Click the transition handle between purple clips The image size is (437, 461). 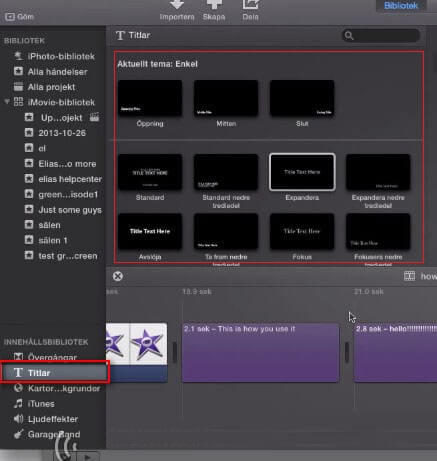pyautogui.click(x=347, y=352)
